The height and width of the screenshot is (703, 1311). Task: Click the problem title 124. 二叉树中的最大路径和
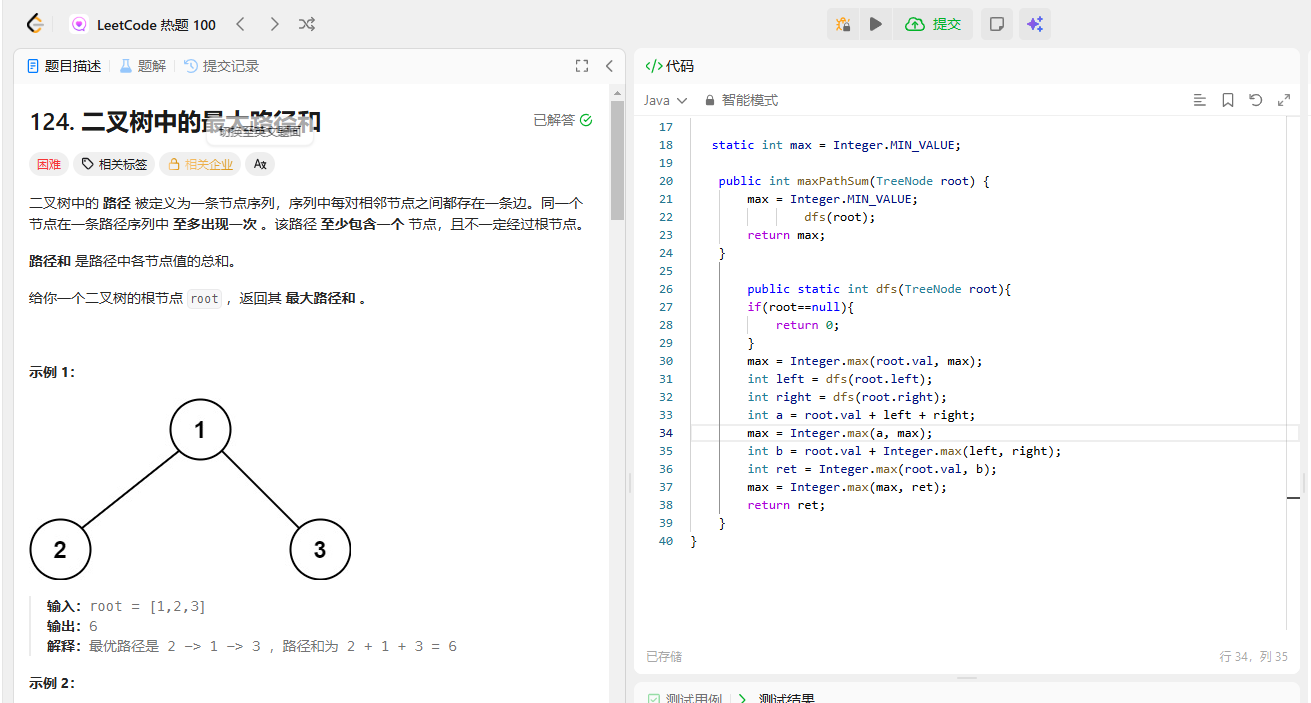tap(175, 122)
